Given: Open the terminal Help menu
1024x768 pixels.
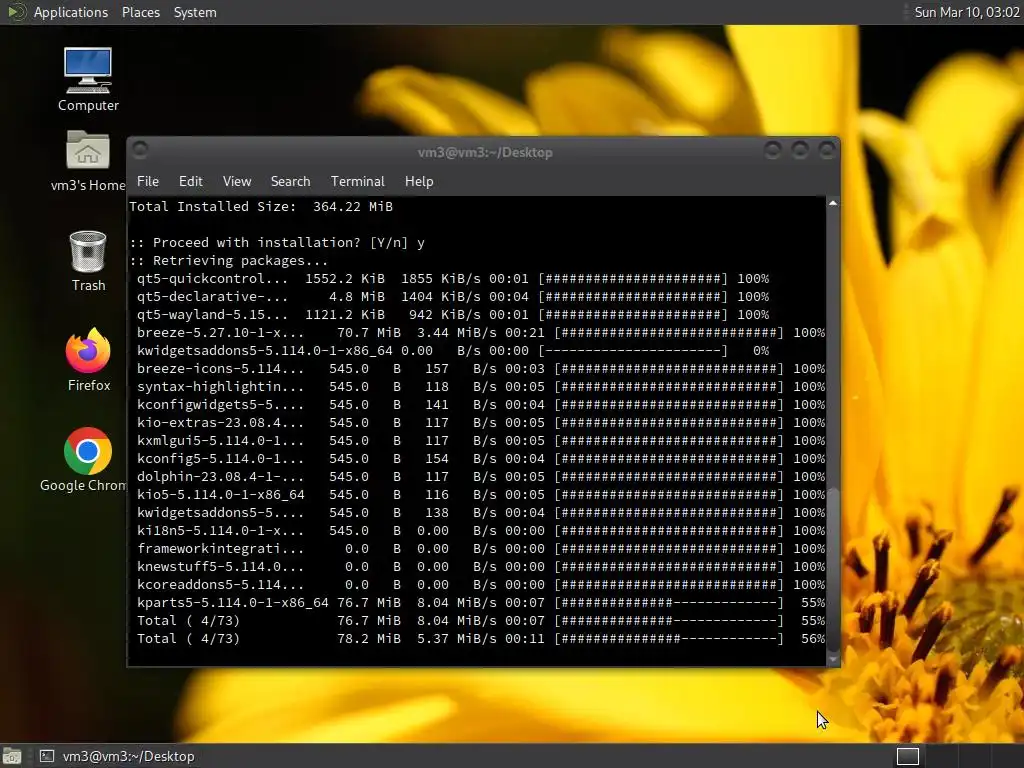Looking at the screenshot, I should coord(419,181).
